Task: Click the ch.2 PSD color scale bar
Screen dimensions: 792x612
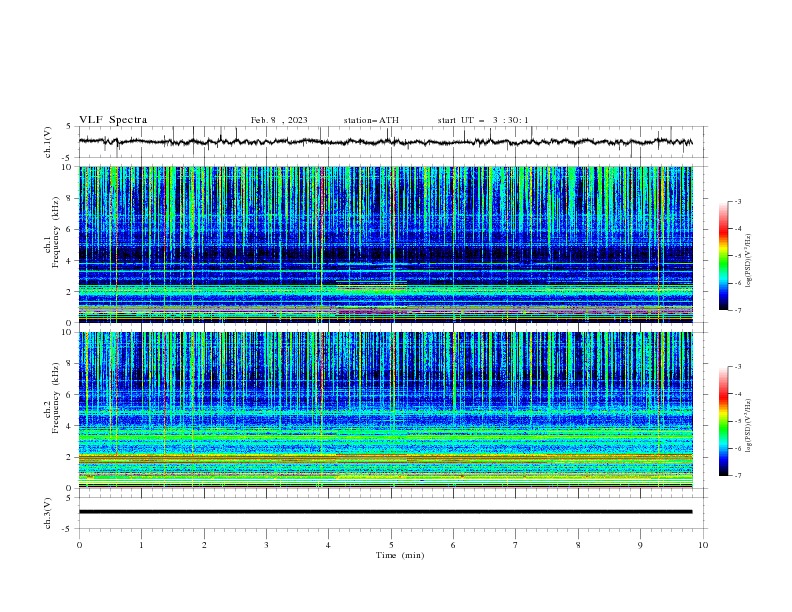Action: (724, 421)
